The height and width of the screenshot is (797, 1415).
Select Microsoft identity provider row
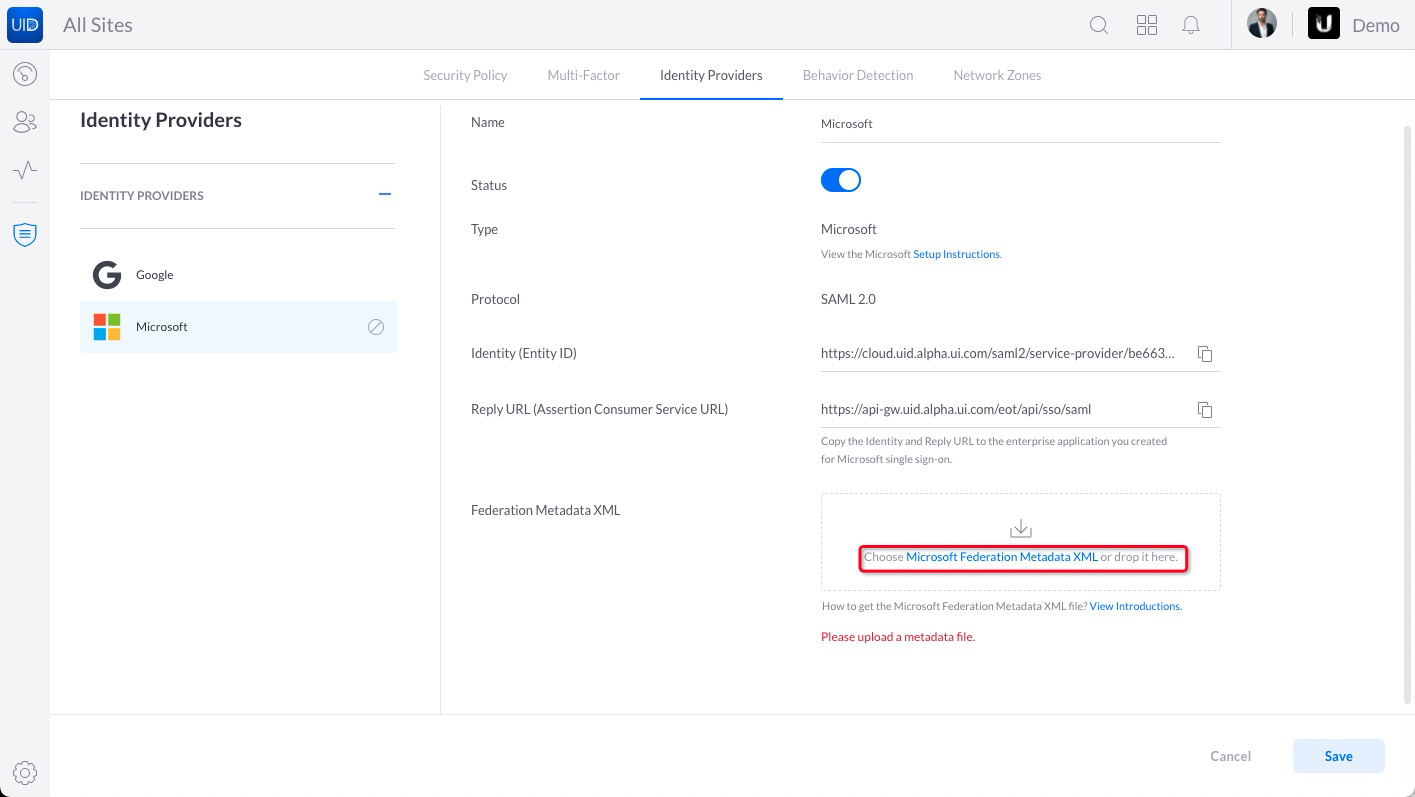239,327
